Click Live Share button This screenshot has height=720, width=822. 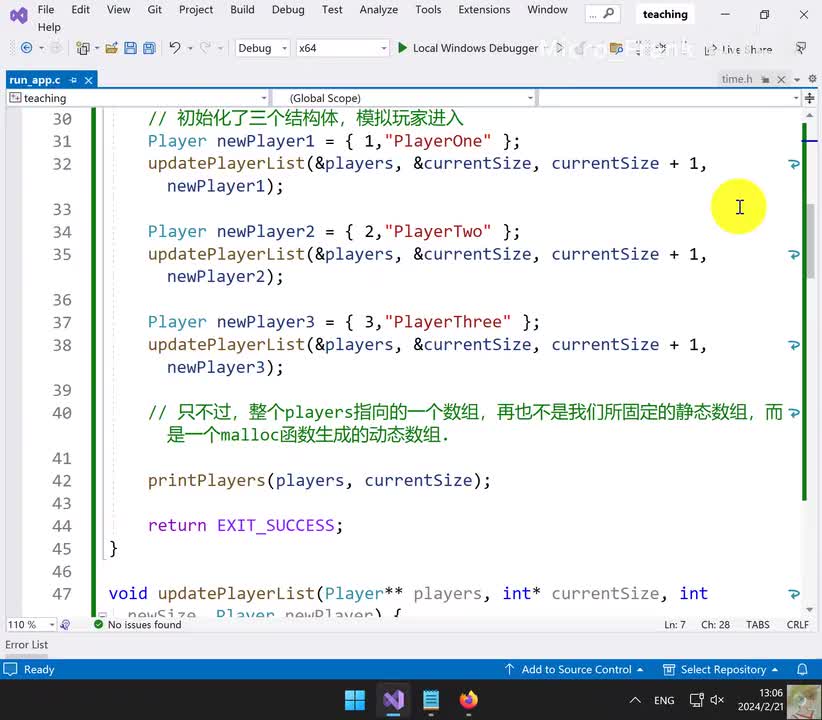coord(738,49)
